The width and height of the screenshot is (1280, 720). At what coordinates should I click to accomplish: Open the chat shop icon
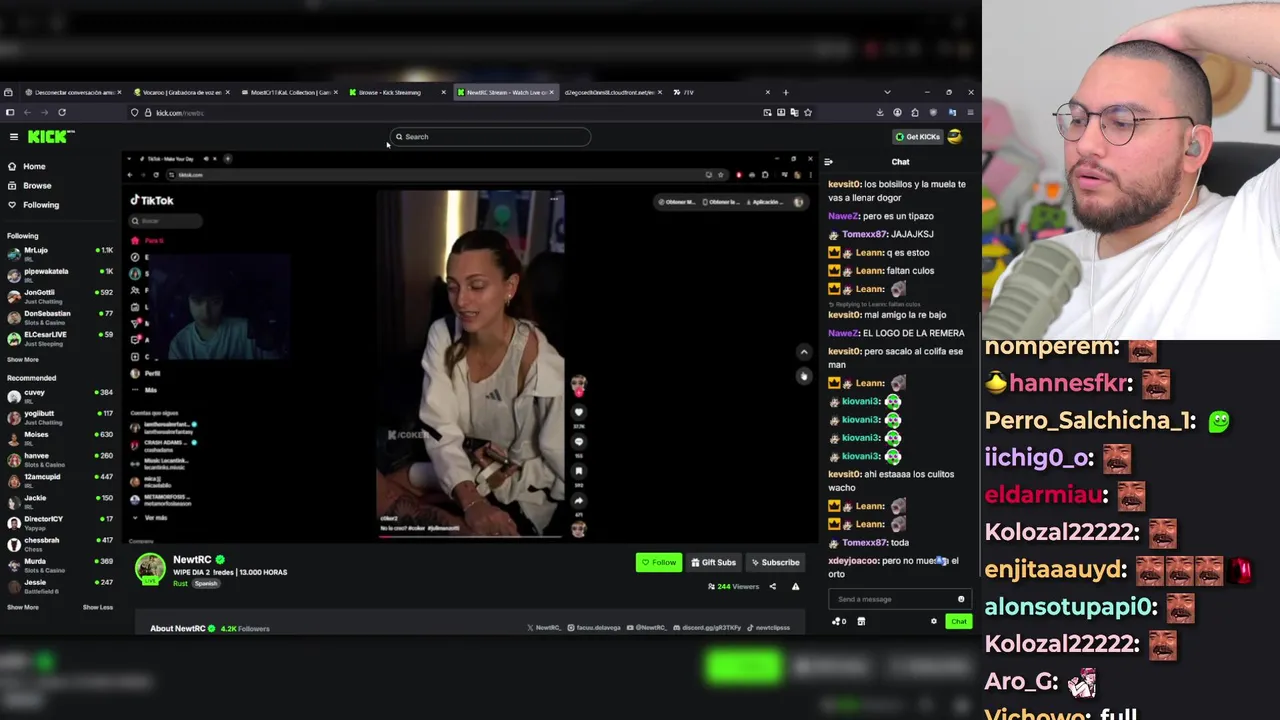click(861, 622)
